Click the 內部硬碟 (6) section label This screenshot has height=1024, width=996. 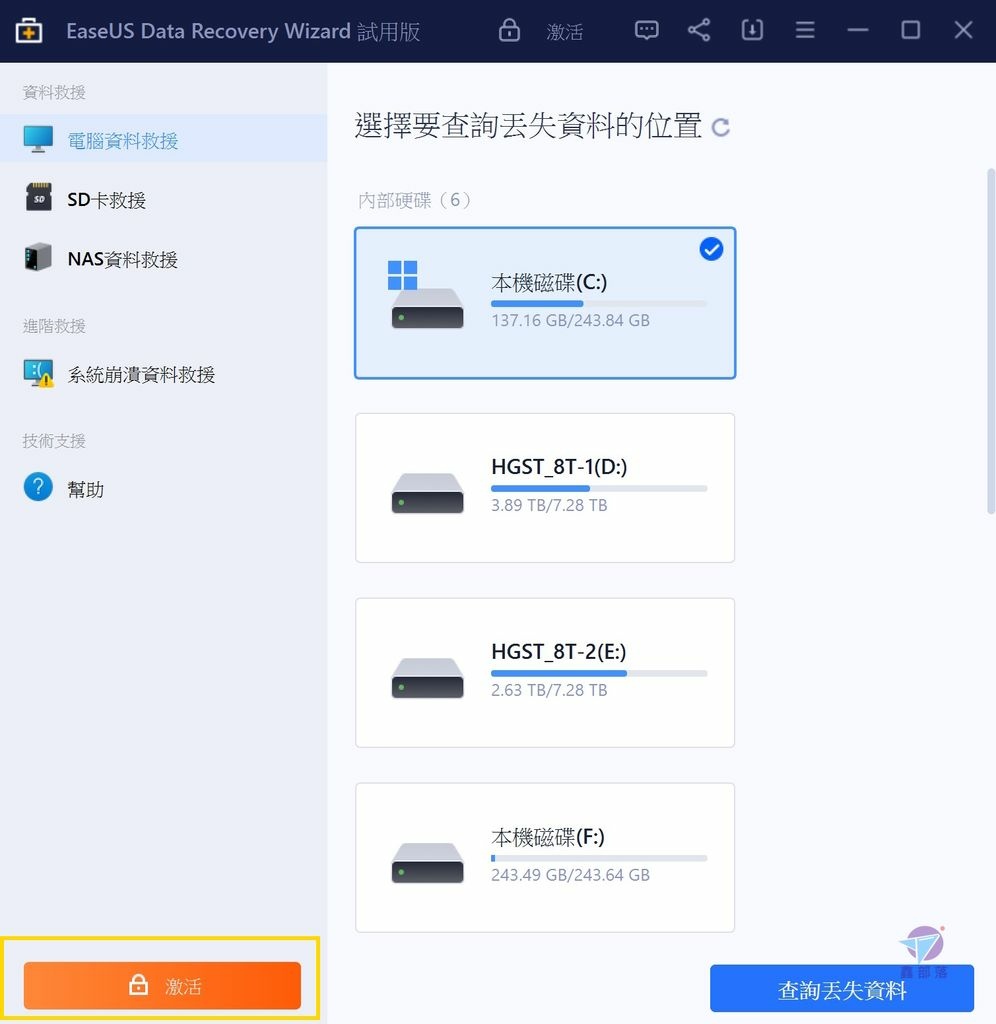coord(414,200)
